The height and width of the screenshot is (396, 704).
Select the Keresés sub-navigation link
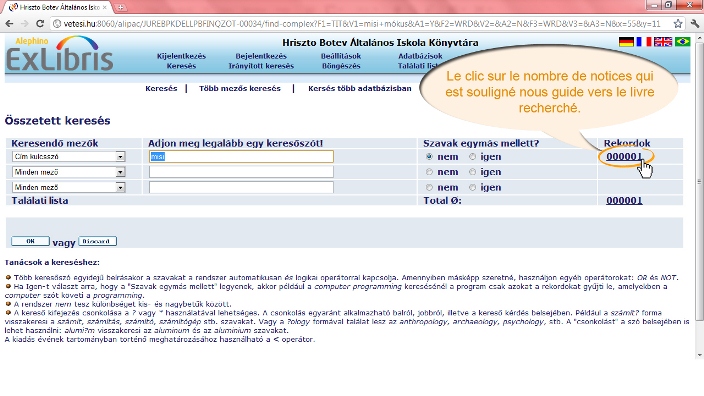click(x=161, y=88)
